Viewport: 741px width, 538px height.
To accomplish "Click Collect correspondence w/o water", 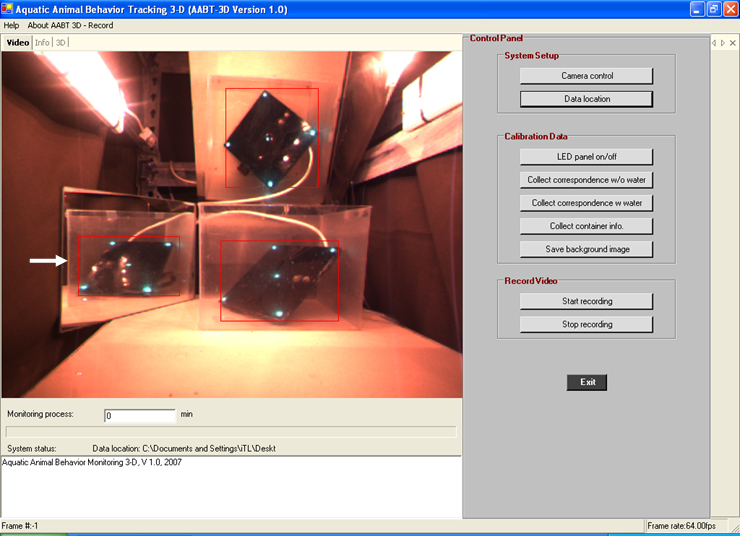I will [x=586, y=180].
